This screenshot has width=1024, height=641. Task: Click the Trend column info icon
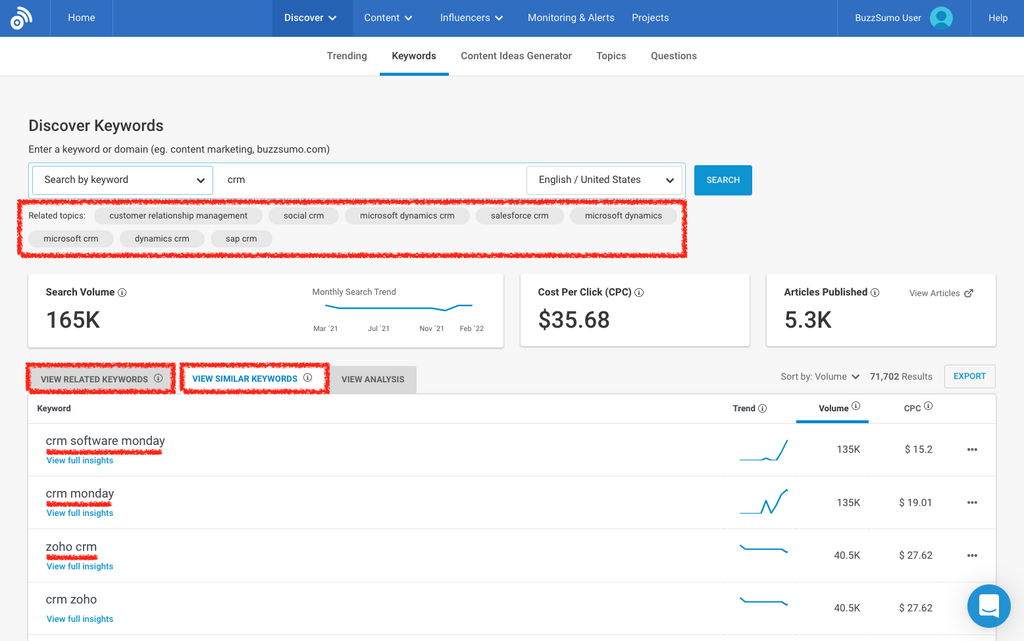[x=763, y=408]
